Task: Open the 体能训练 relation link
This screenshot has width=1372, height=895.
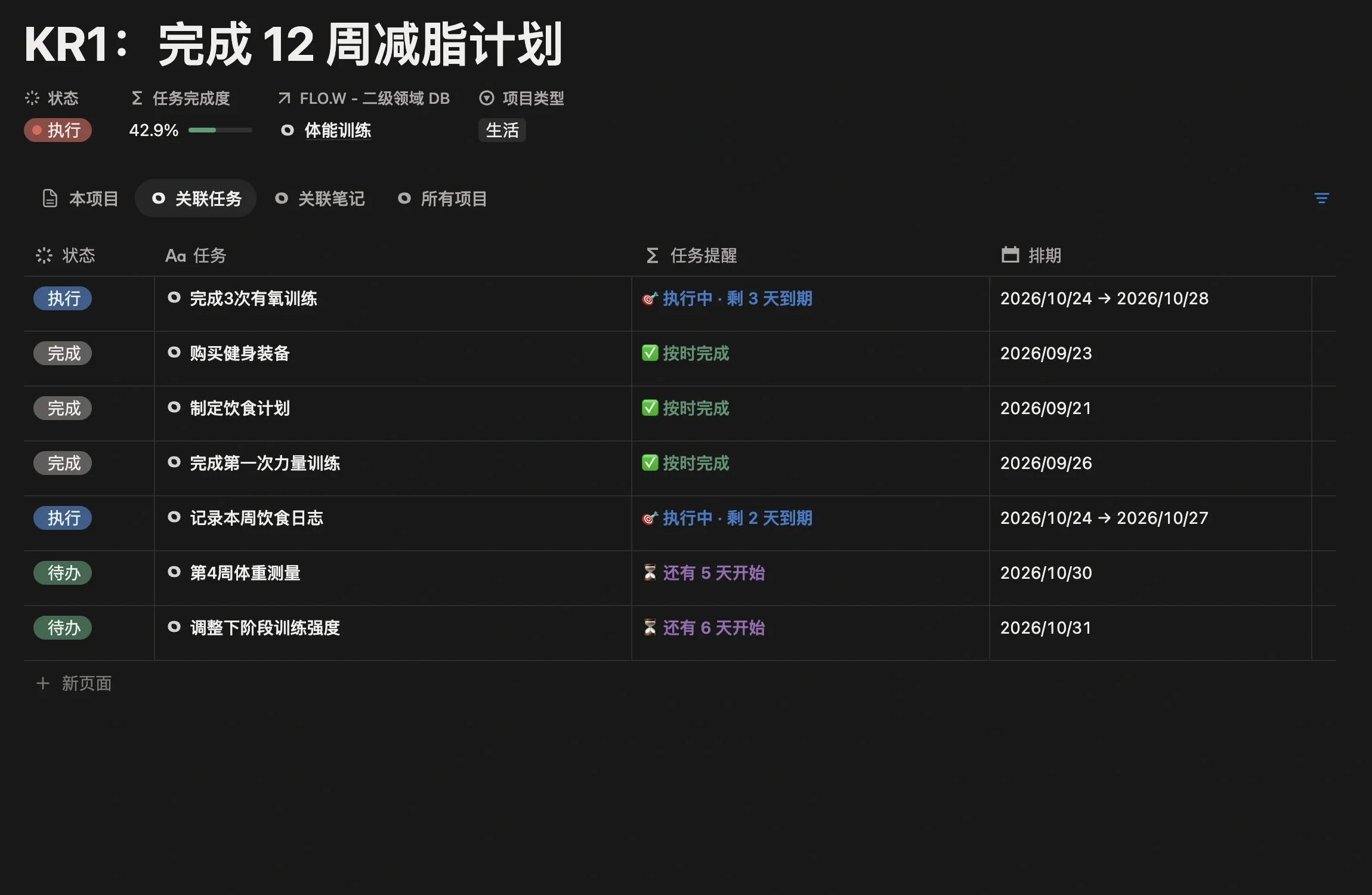Action: pos(326,130)
